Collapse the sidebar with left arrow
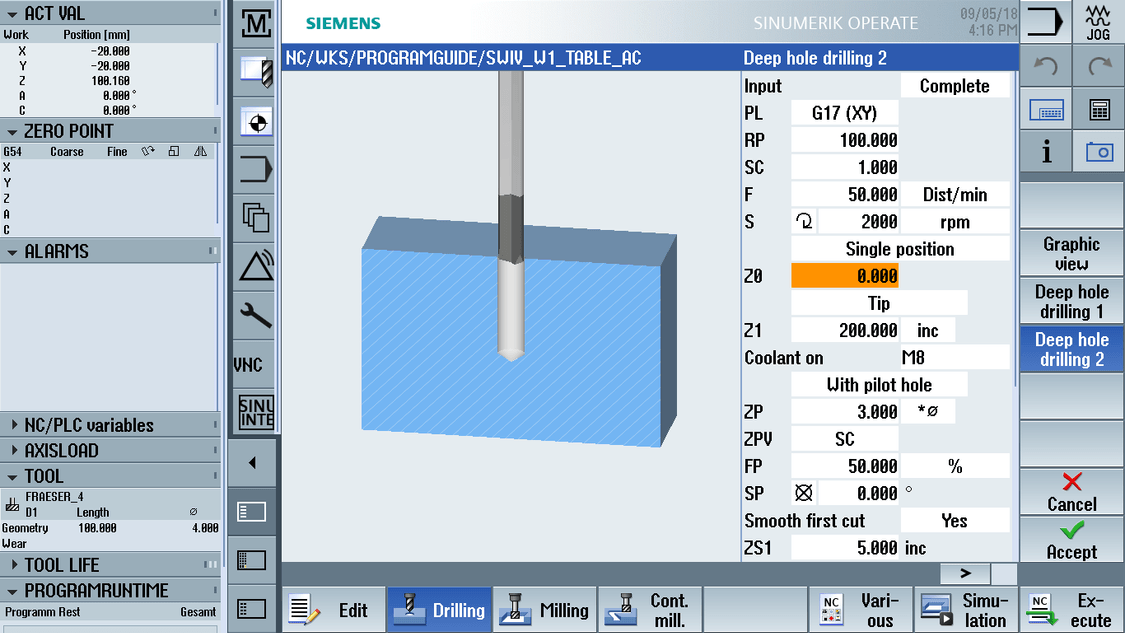This screenshot has height=633, width=1125. pos(252,463)
